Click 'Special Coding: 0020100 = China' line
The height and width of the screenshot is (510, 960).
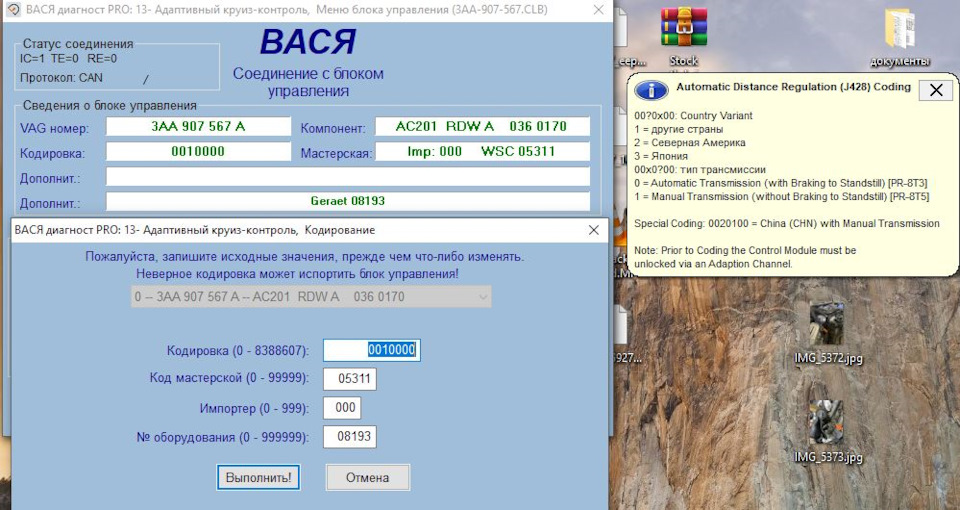(x=787, y=223)
